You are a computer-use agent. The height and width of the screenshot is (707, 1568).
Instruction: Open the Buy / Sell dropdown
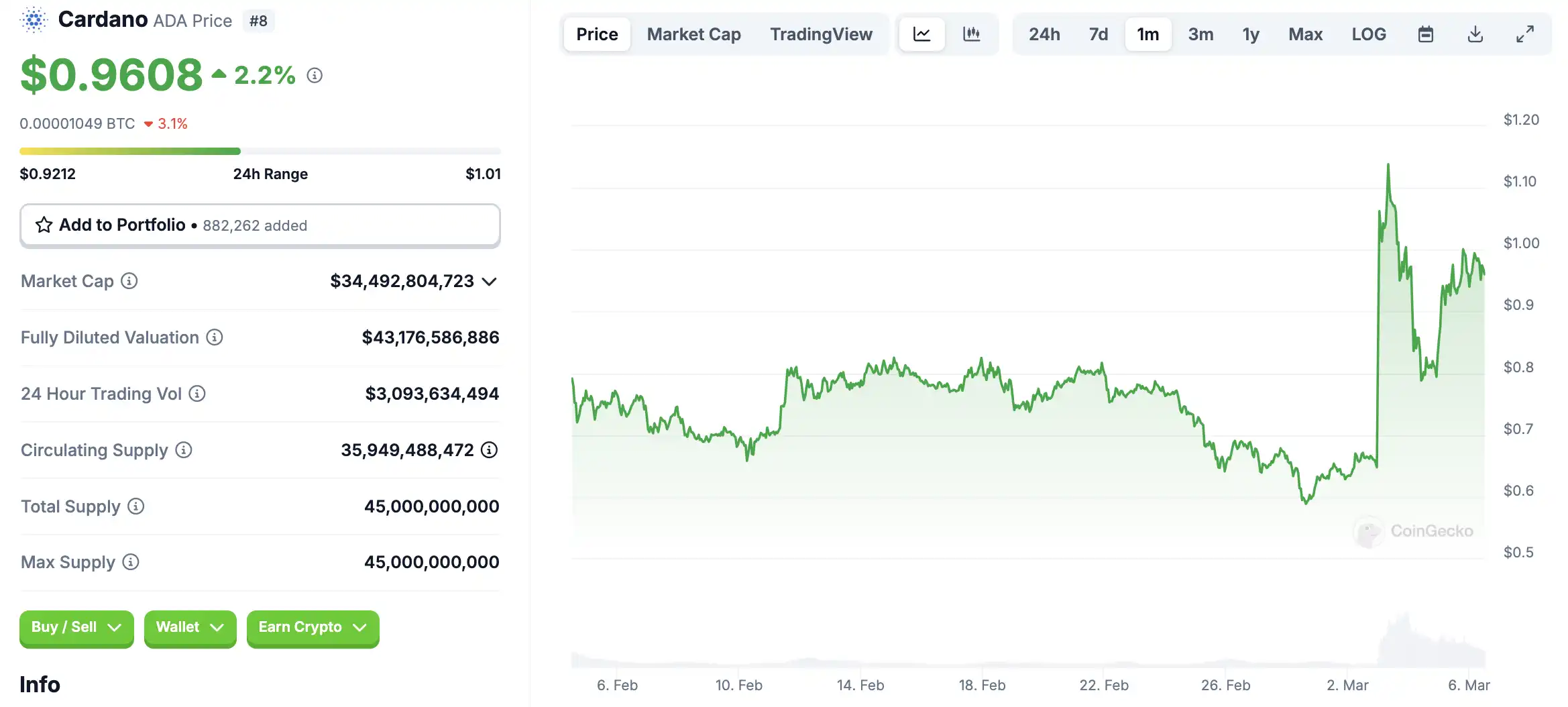click(76, 628)
